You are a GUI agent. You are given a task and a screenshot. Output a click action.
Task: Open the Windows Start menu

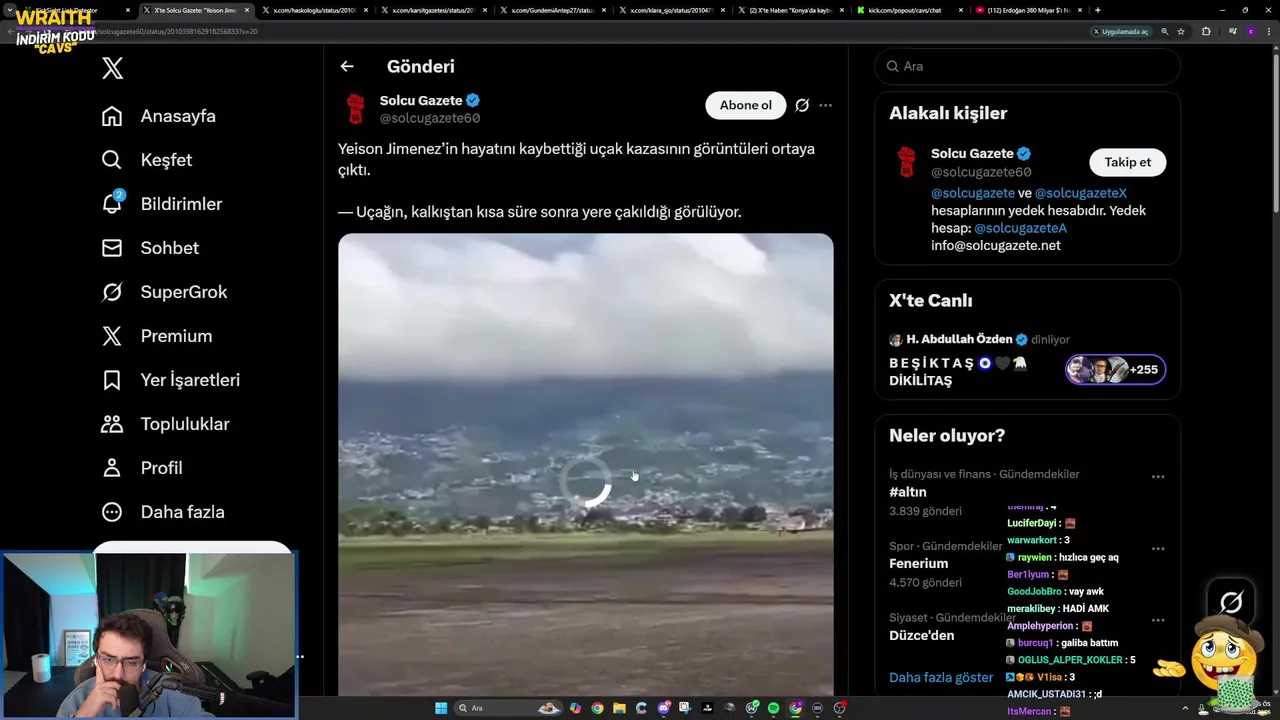(441, 708)
